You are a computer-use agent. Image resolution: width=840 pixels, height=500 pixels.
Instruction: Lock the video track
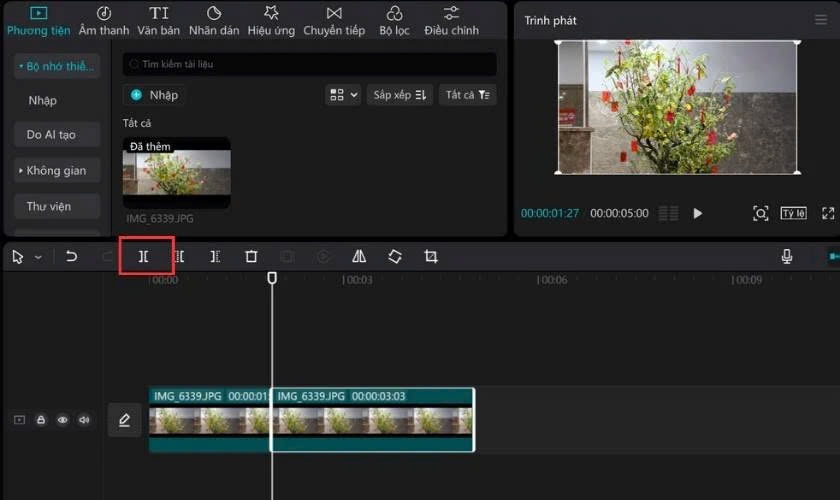tap(41, 420)
